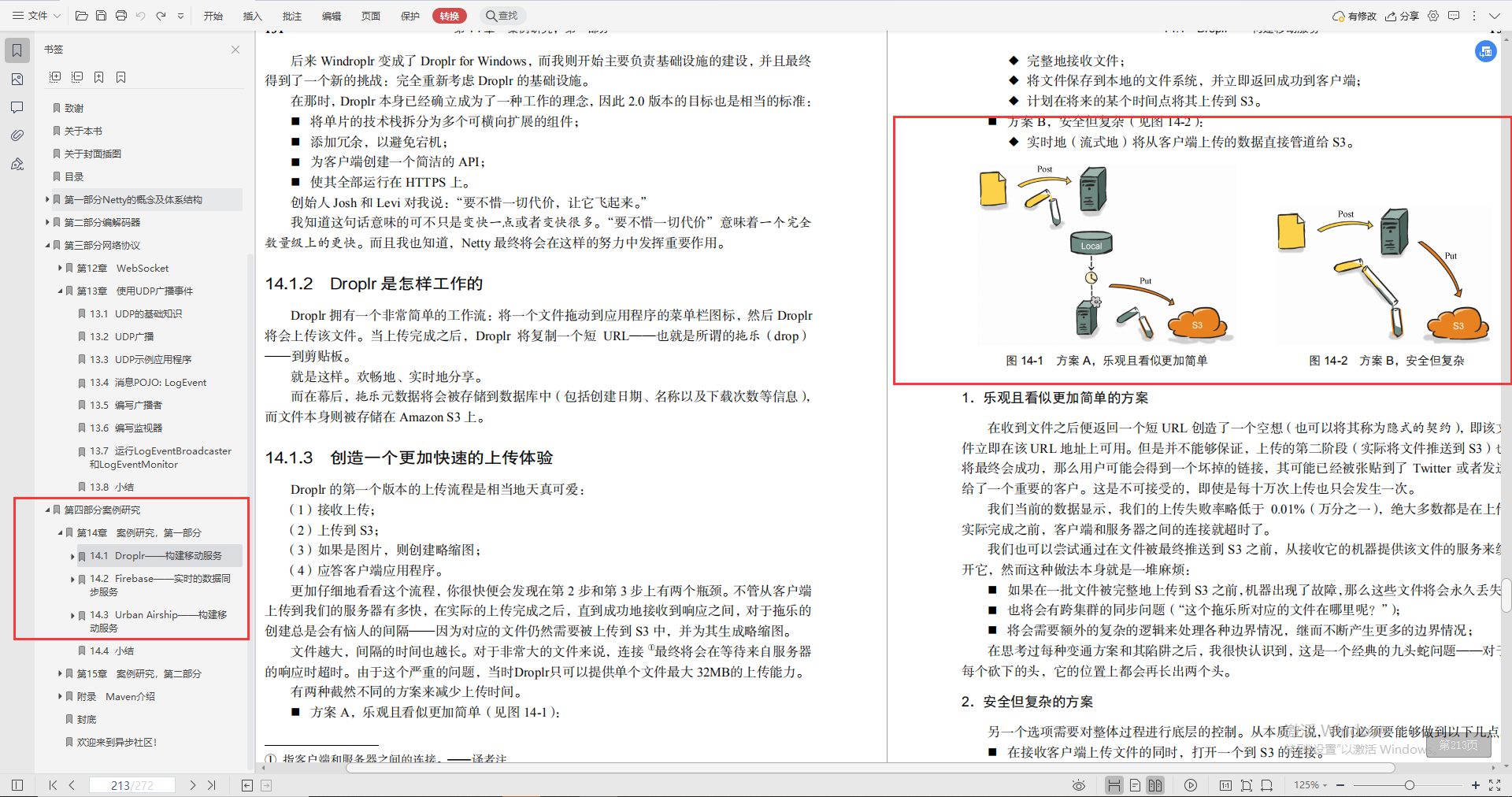Open the thumbnails panel in the left sidebar
Screen dimensions: 1512x797
(x=17, y=79)
